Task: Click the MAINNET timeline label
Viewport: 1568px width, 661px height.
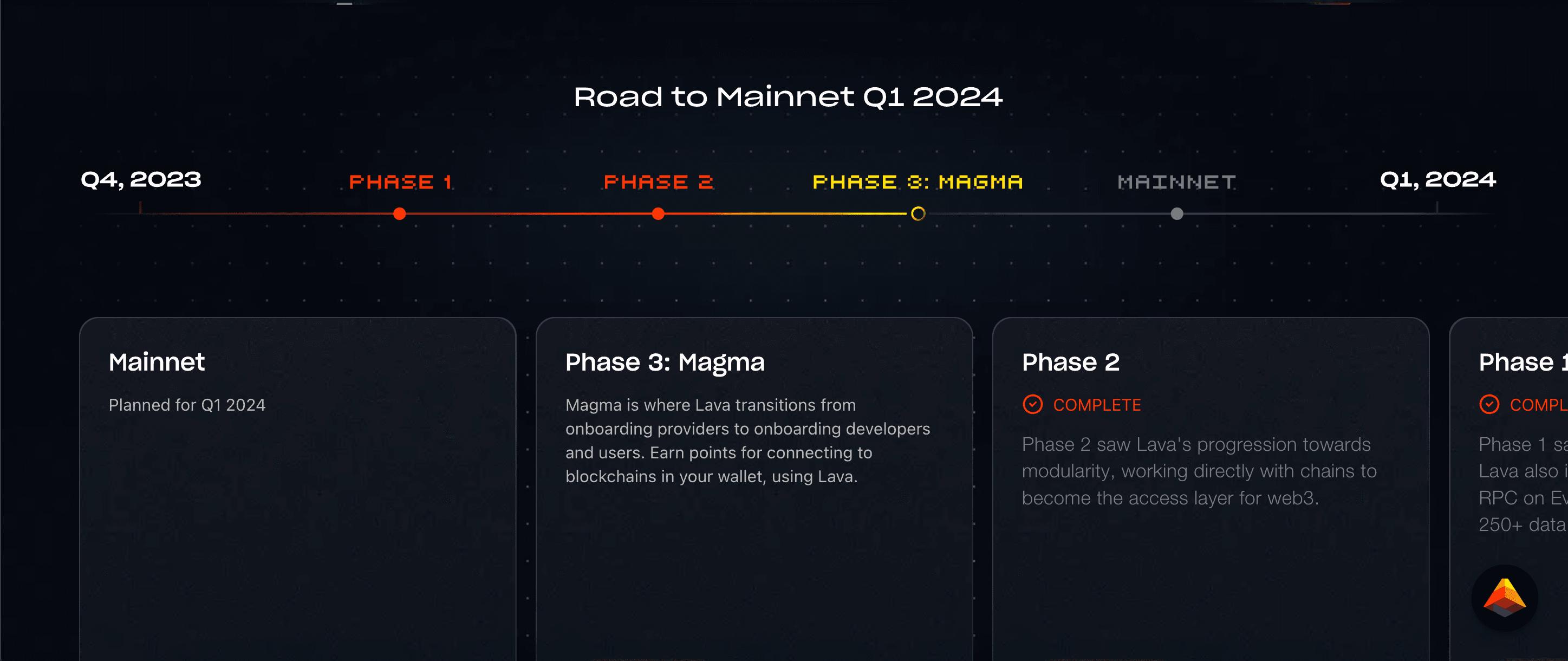Action: 1176,182
